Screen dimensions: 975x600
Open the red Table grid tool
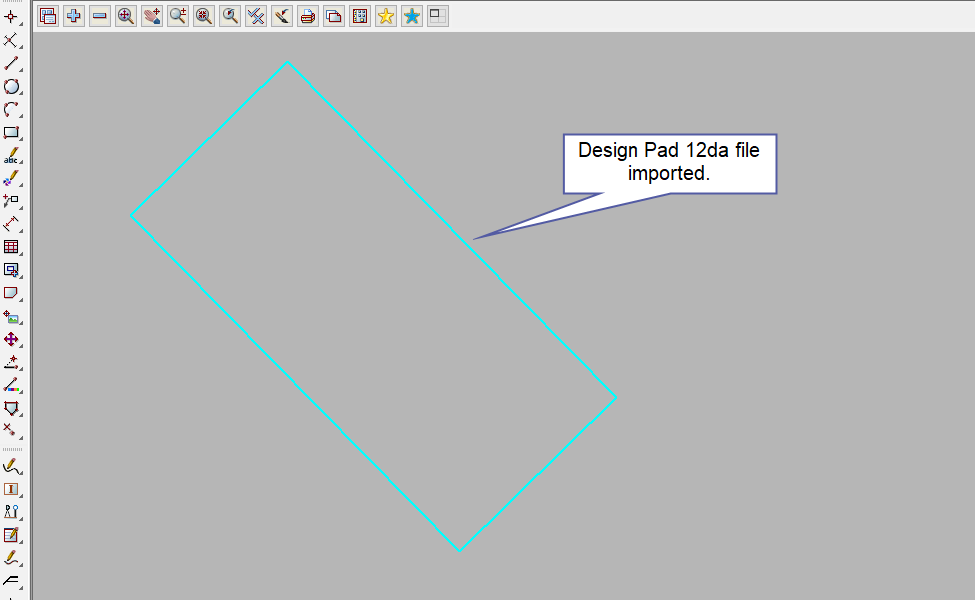coord(11,247)
